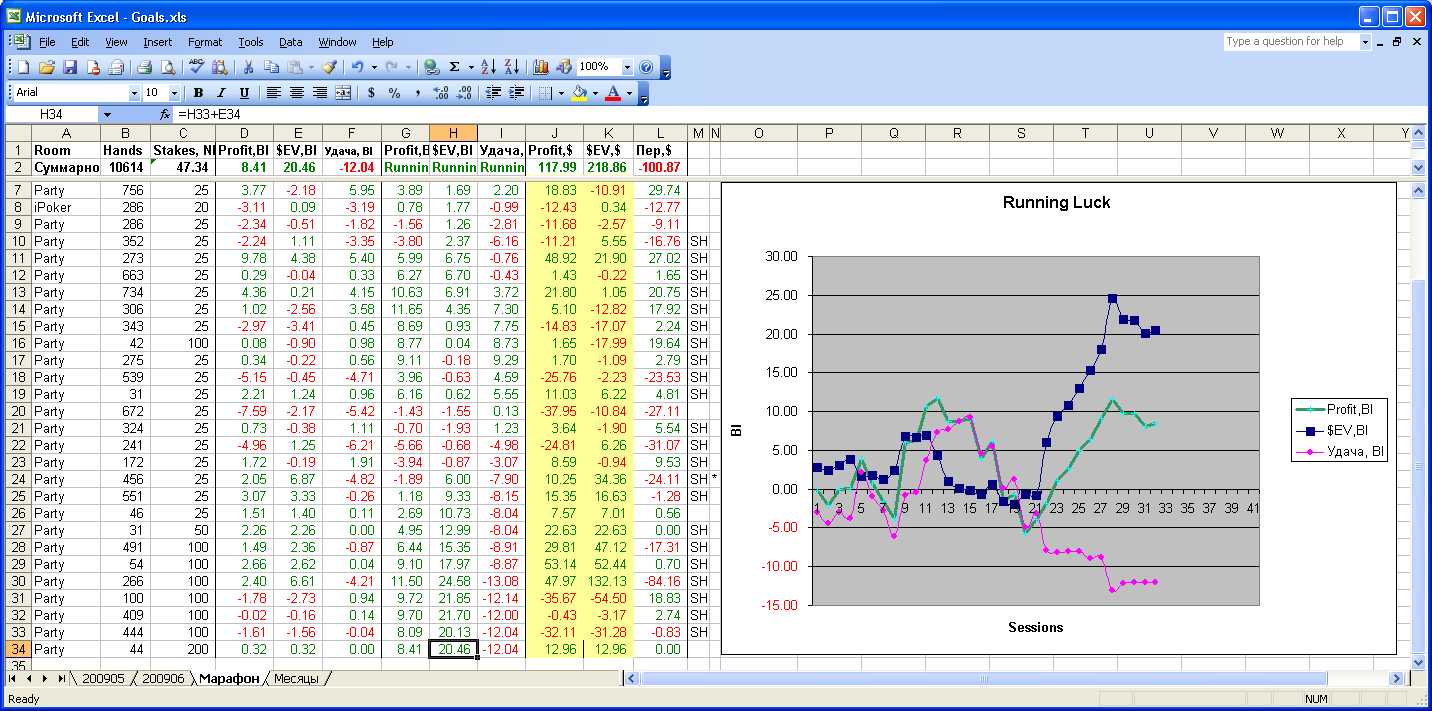The image size is (1432, 711).
Task: Open Print Preview from the toolbar
Action: coord(167,67)
